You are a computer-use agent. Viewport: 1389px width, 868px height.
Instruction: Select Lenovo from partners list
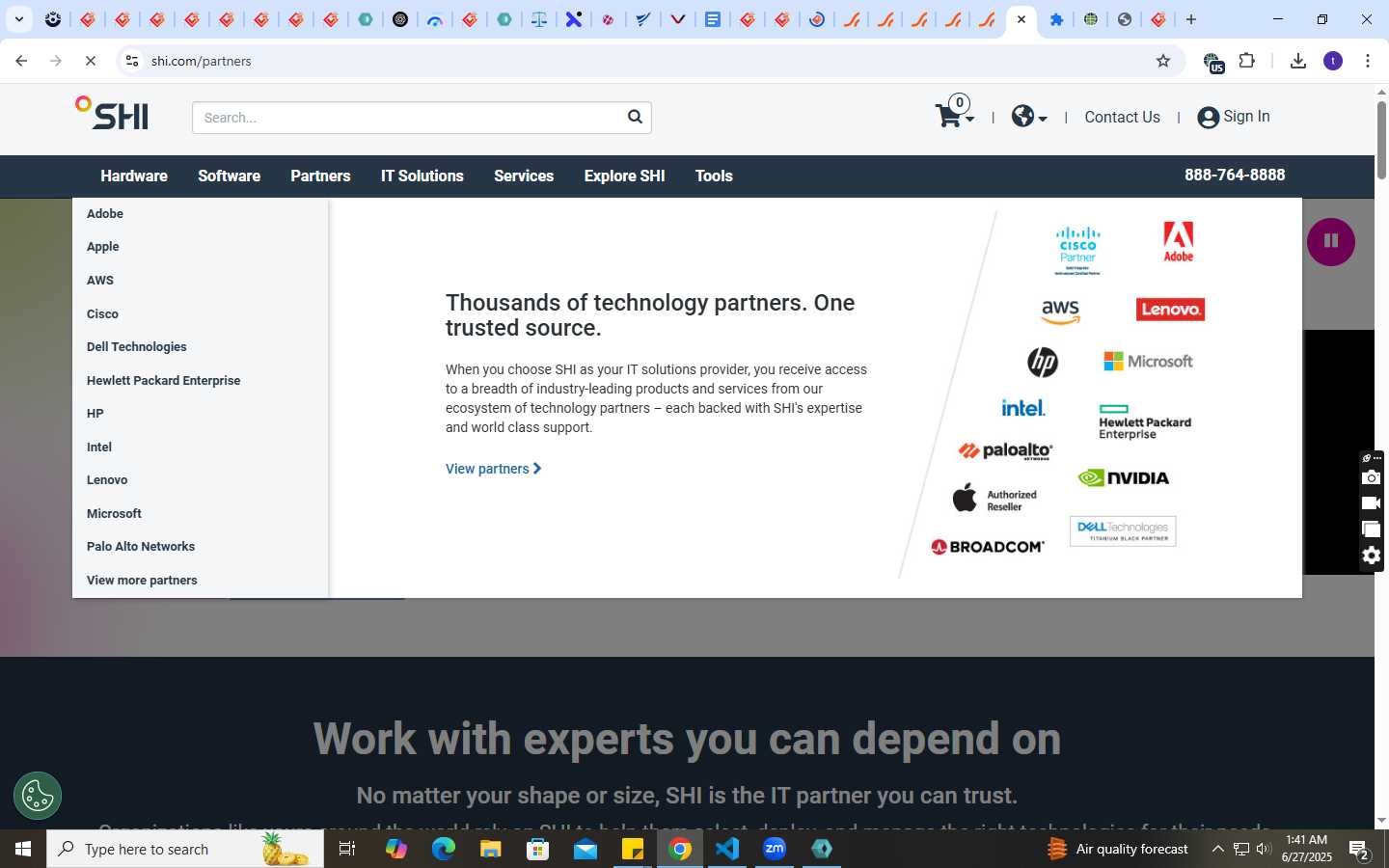(x=107, y=480)
